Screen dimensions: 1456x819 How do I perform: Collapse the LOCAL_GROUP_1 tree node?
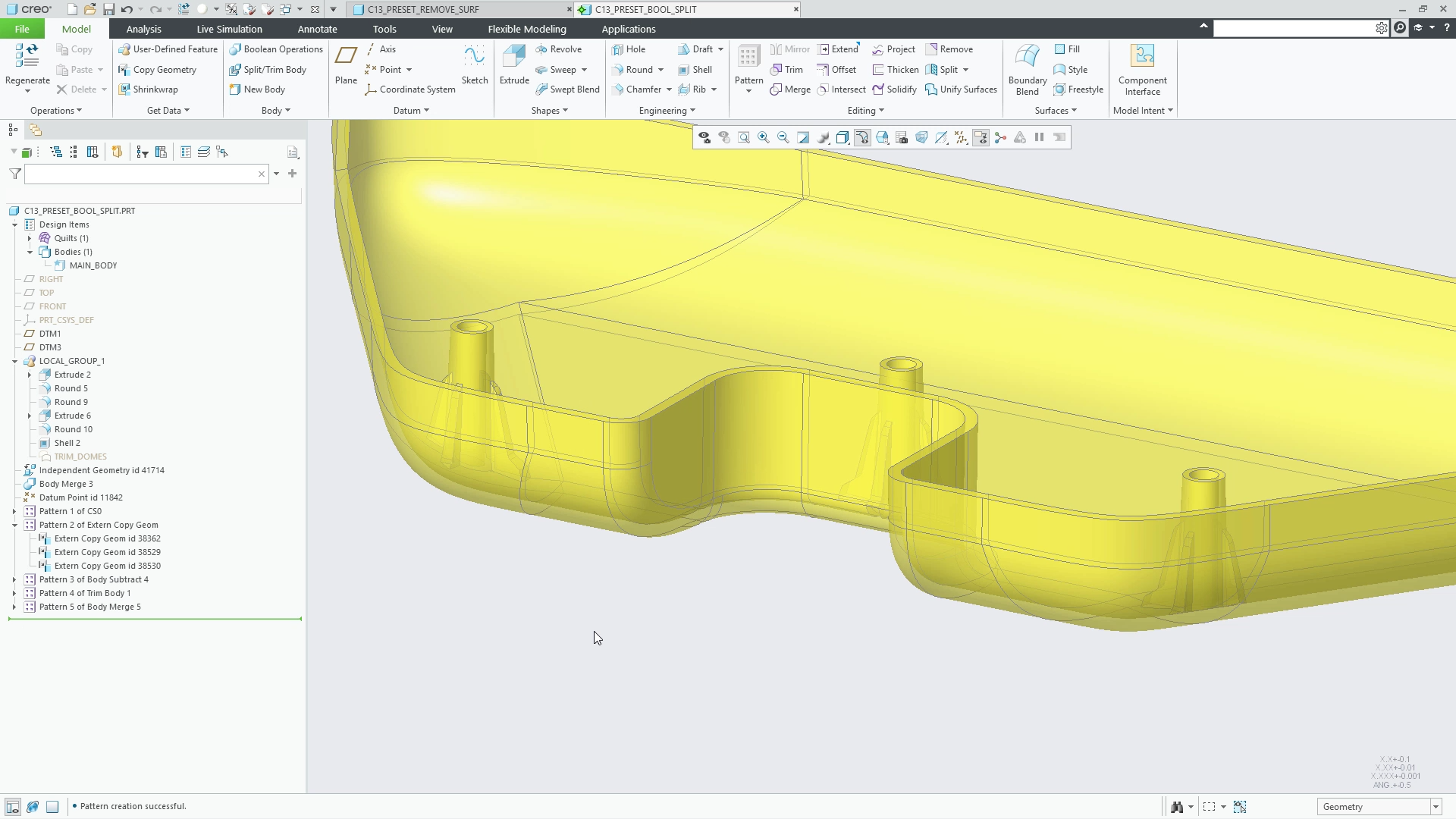tap(14, 362)
